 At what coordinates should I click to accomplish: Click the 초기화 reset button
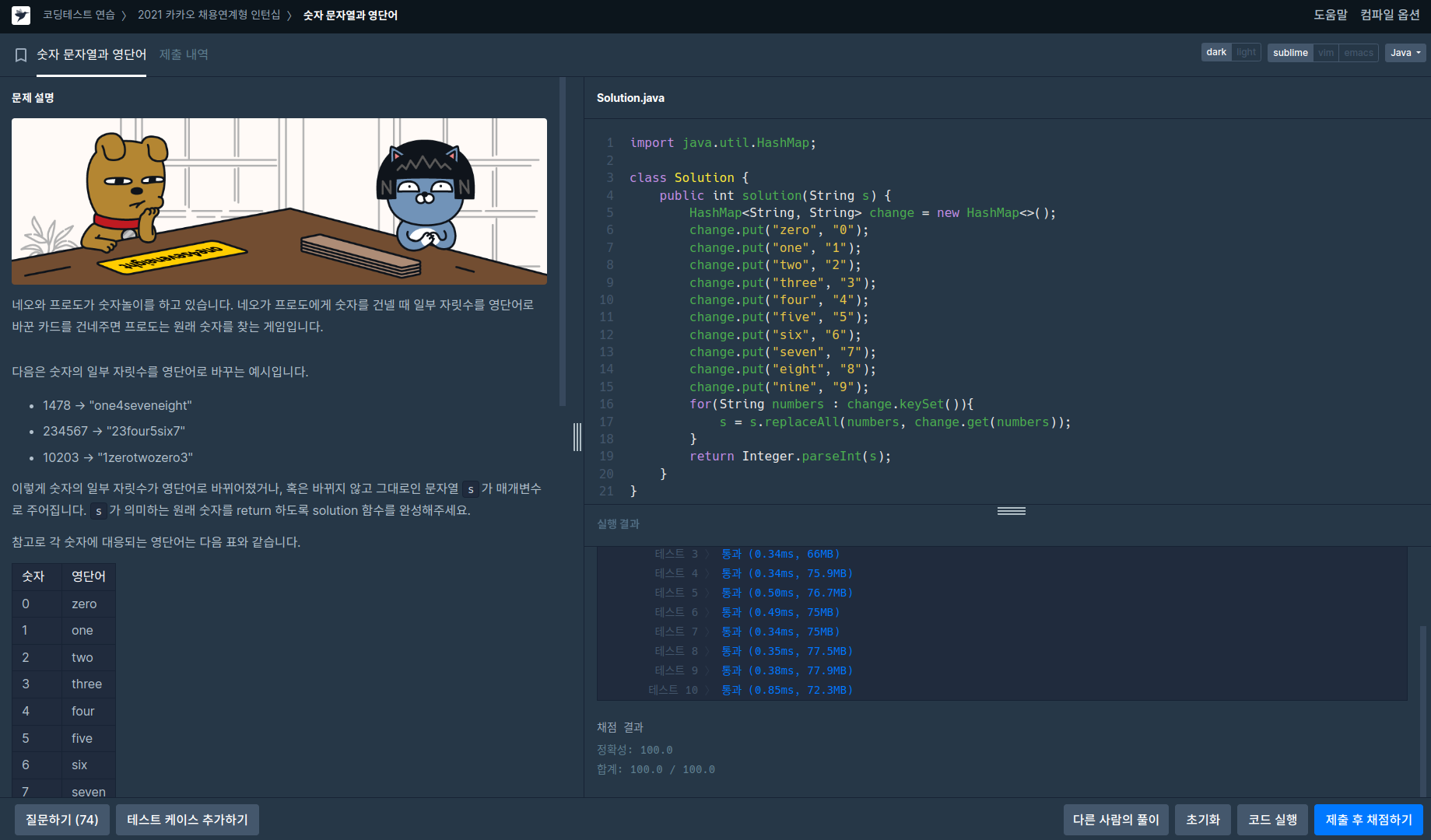click(1203, 820)
